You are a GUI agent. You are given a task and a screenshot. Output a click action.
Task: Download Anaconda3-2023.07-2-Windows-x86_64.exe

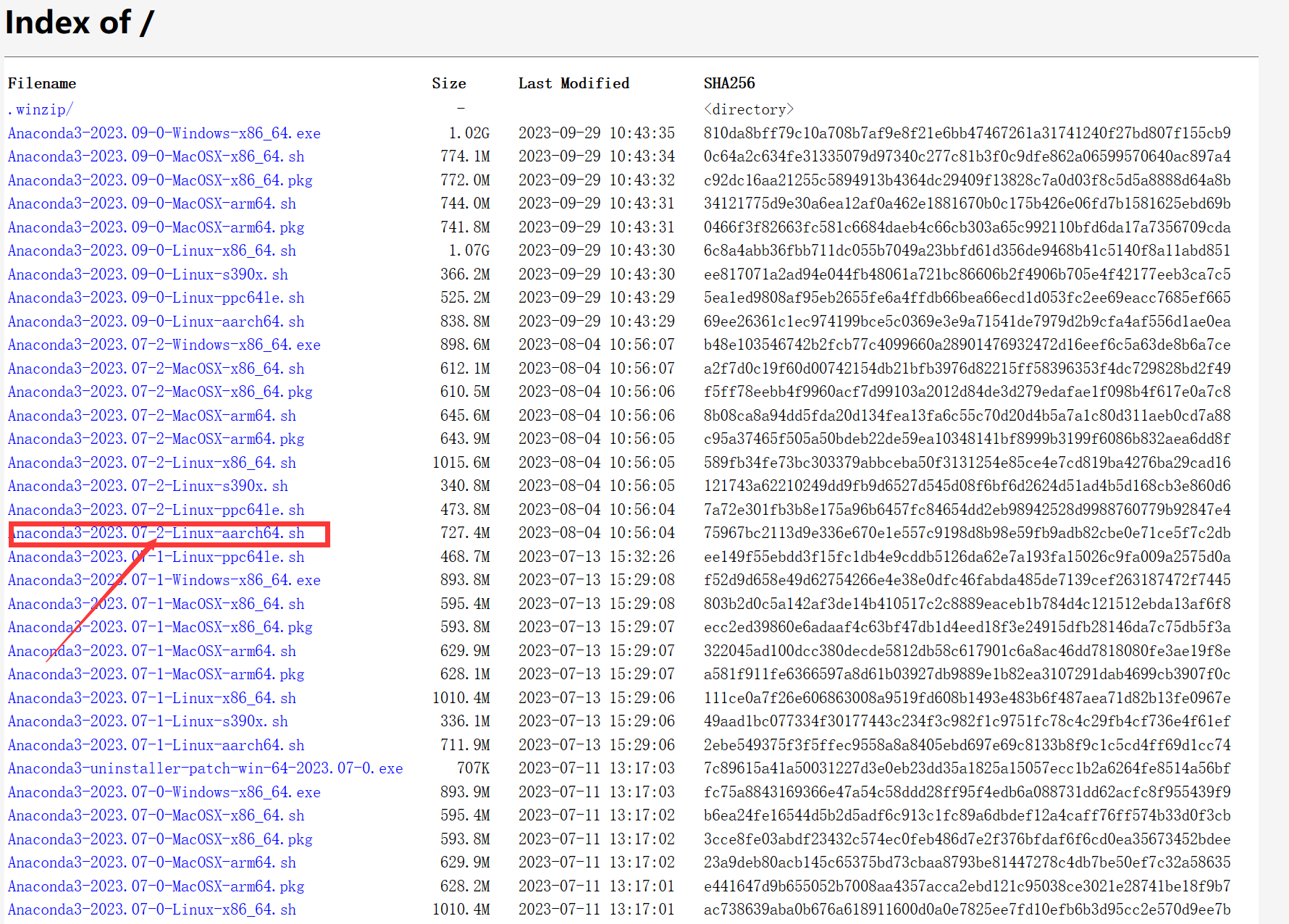[x=164, y=345]
